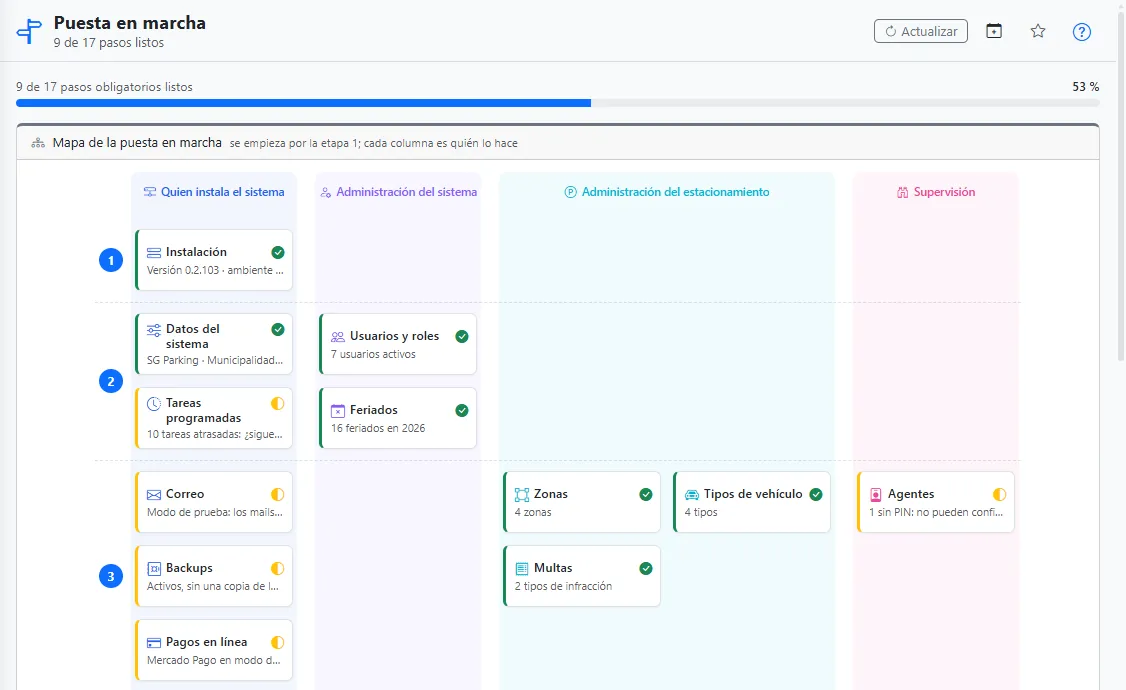This screenshot has height=690, width=1126.
Task: Click the Tipos de vehículo car icon
Action: pyautogui.click(x=692, y=495)
